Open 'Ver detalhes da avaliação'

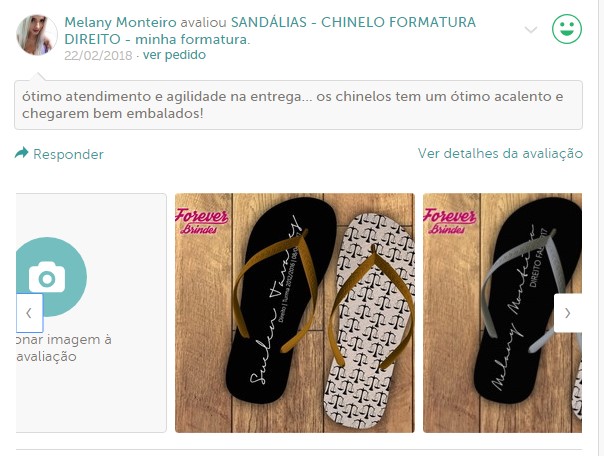(500, 154)
